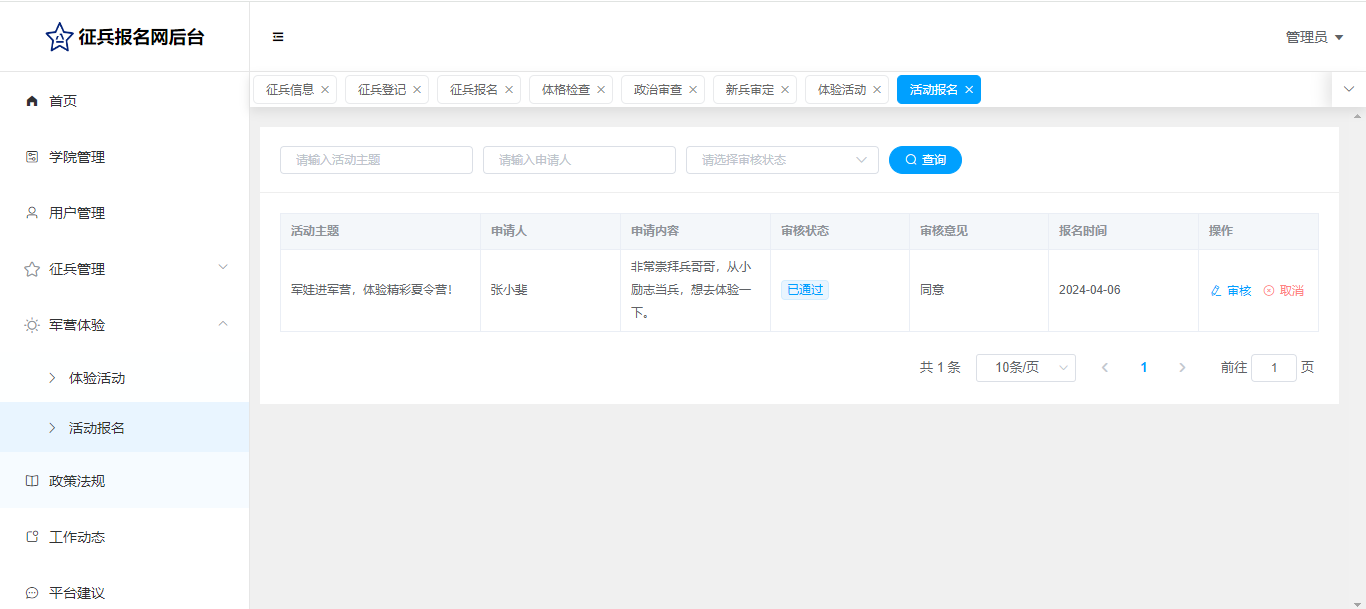Open the 10条/页 page size dropdown
1366x609 pixels.
pyautogui.click(x=1025, y=368)
